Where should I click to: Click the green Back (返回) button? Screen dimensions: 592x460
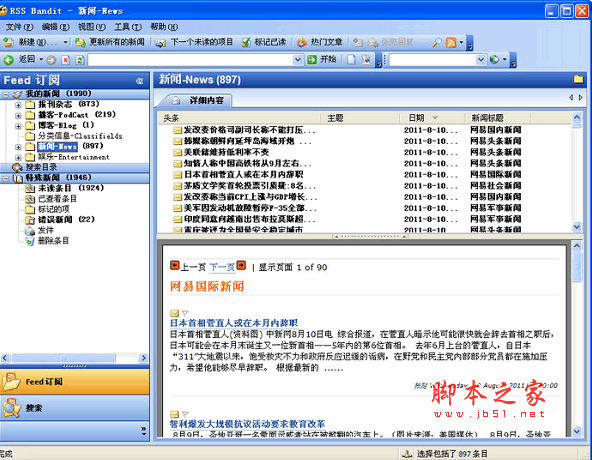(19, 60)
